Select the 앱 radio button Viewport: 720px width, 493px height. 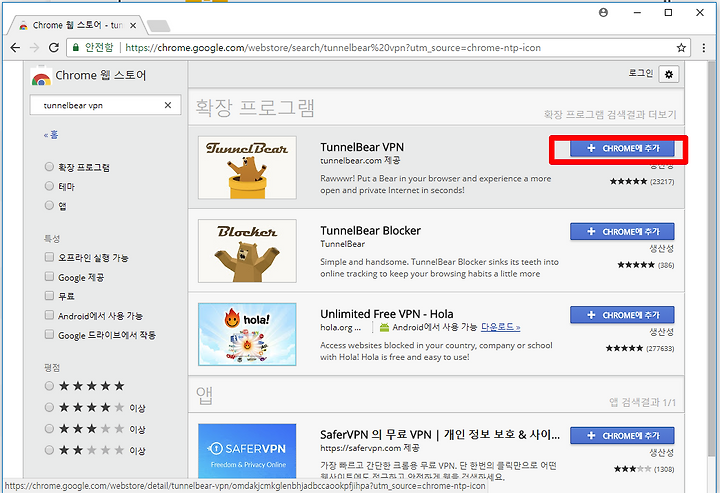tap(49, 205)
